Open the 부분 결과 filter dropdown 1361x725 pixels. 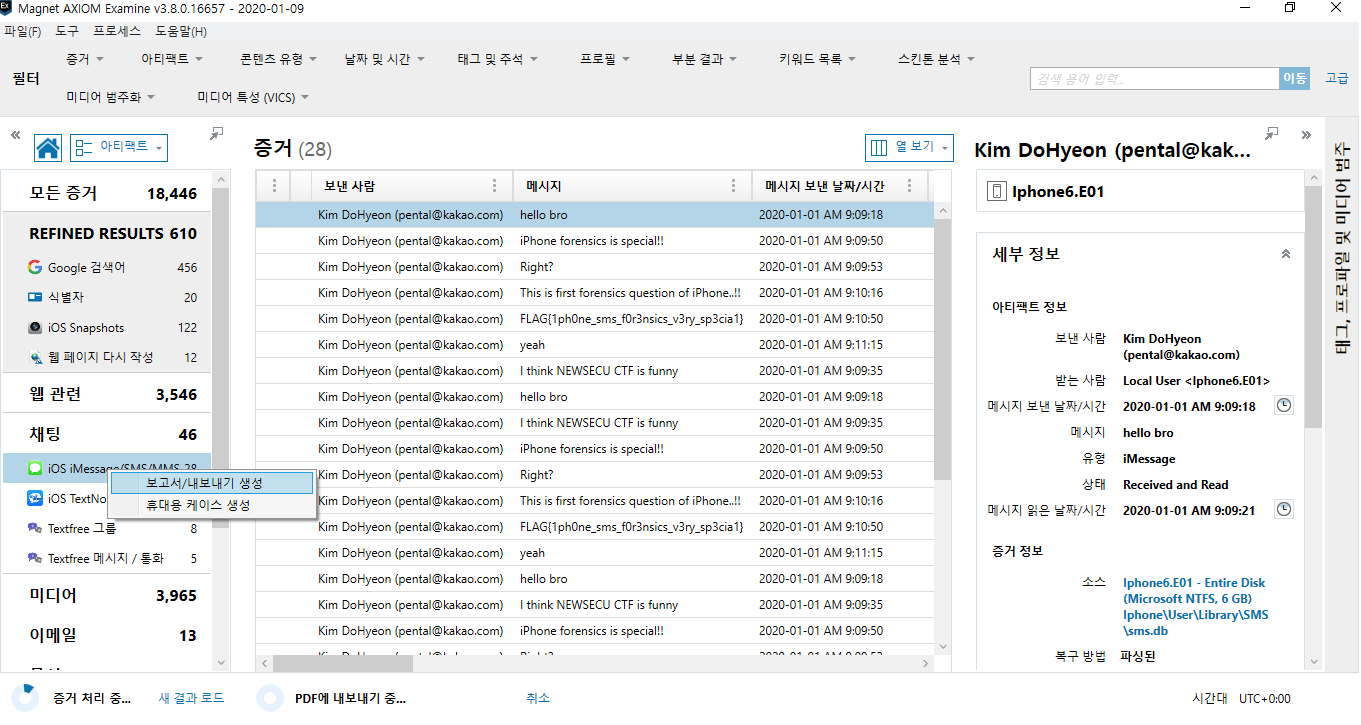(704, 59)
